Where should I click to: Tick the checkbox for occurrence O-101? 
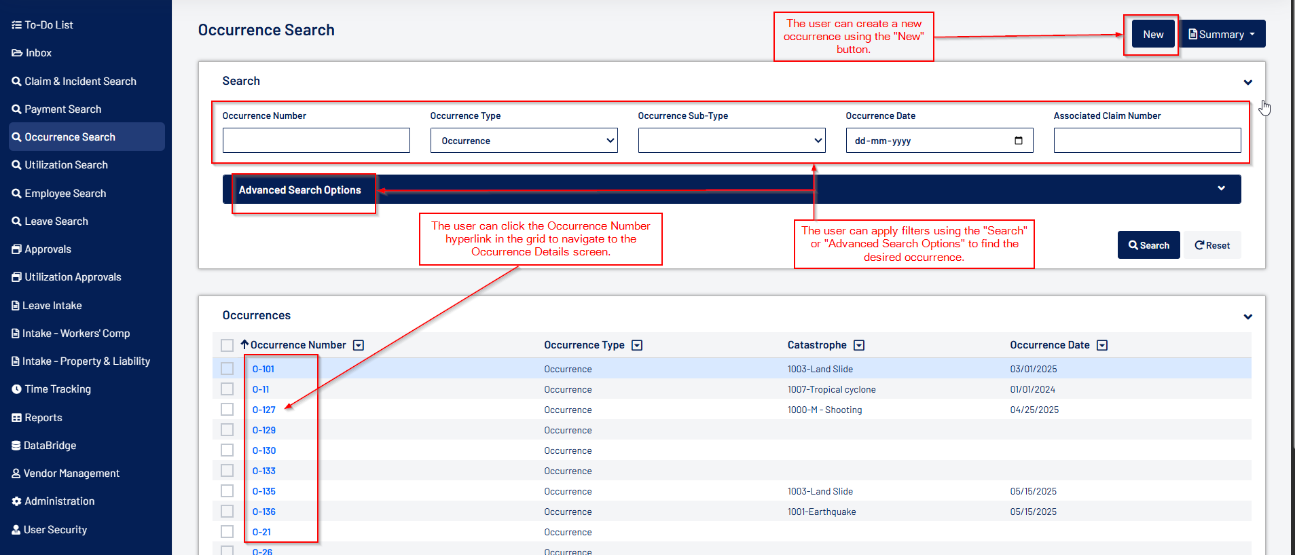coord(227,369)
